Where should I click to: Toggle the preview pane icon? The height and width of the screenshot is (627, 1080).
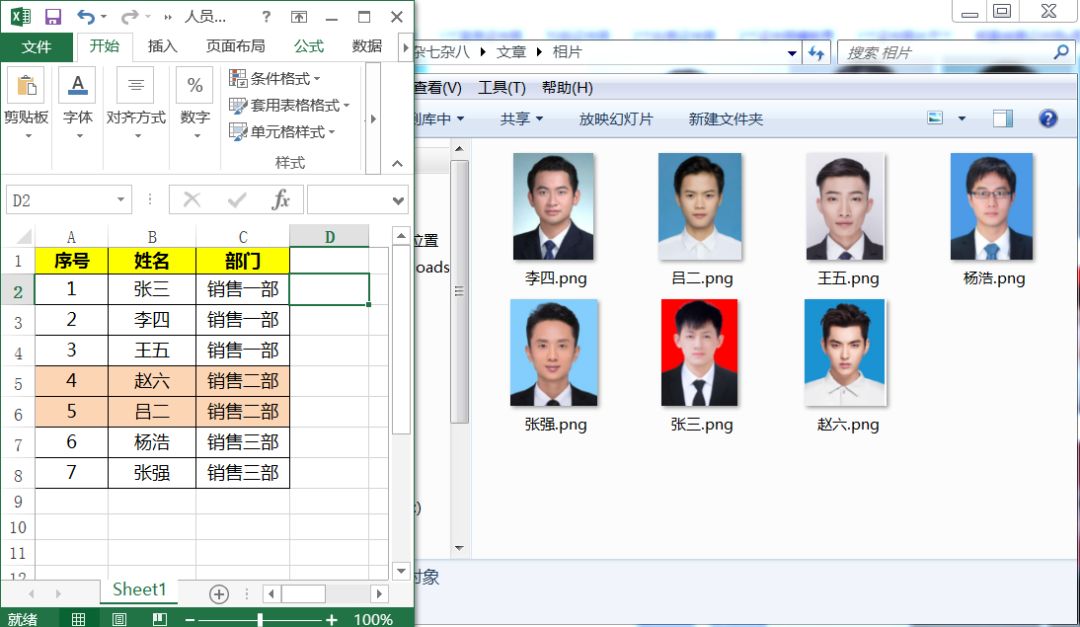point(1003,119)
